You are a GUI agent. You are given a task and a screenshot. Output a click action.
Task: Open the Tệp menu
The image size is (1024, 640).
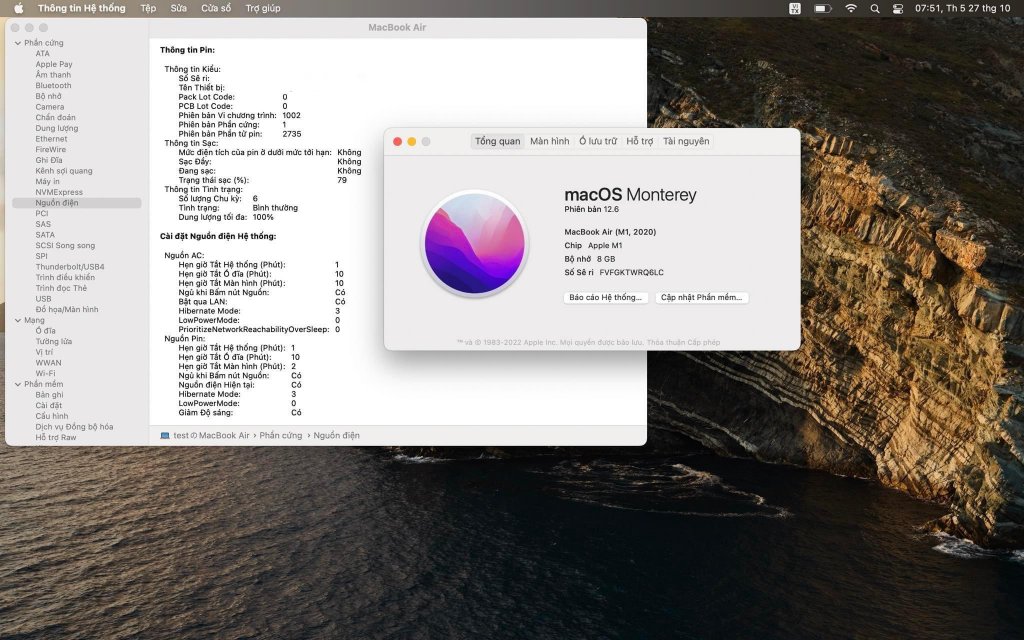148,8
